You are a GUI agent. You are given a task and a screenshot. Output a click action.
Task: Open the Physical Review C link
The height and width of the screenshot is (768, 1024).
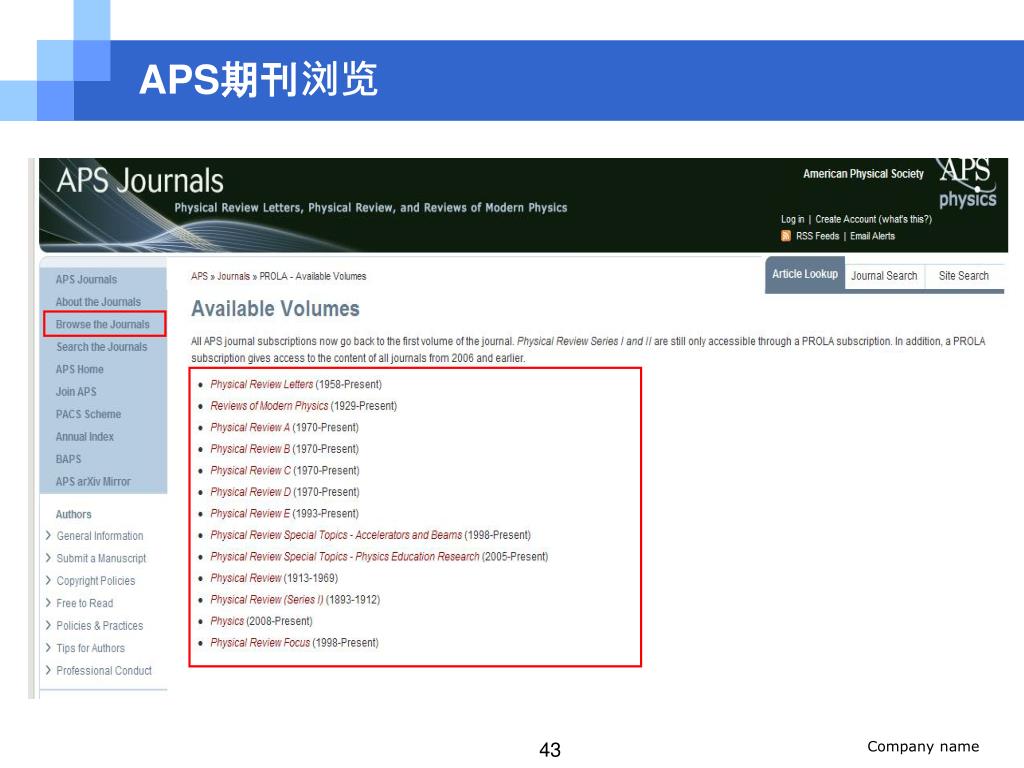(251, 471)
